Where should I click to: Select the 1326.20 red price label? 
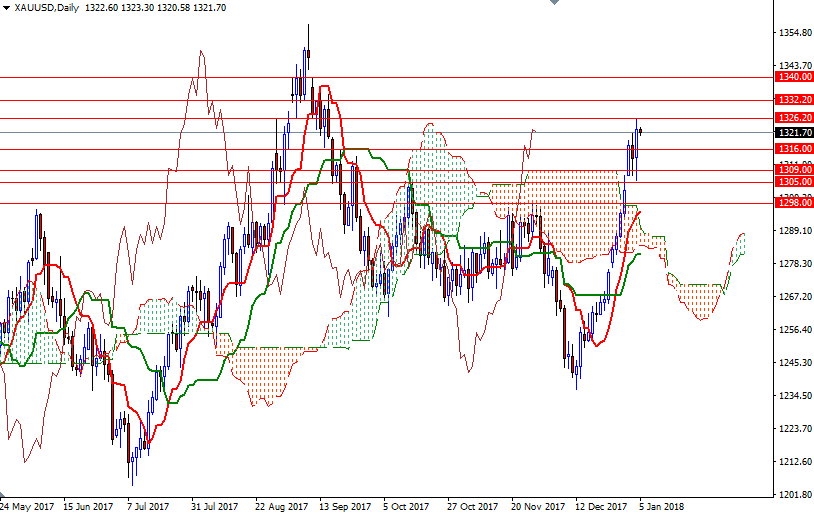794,118
